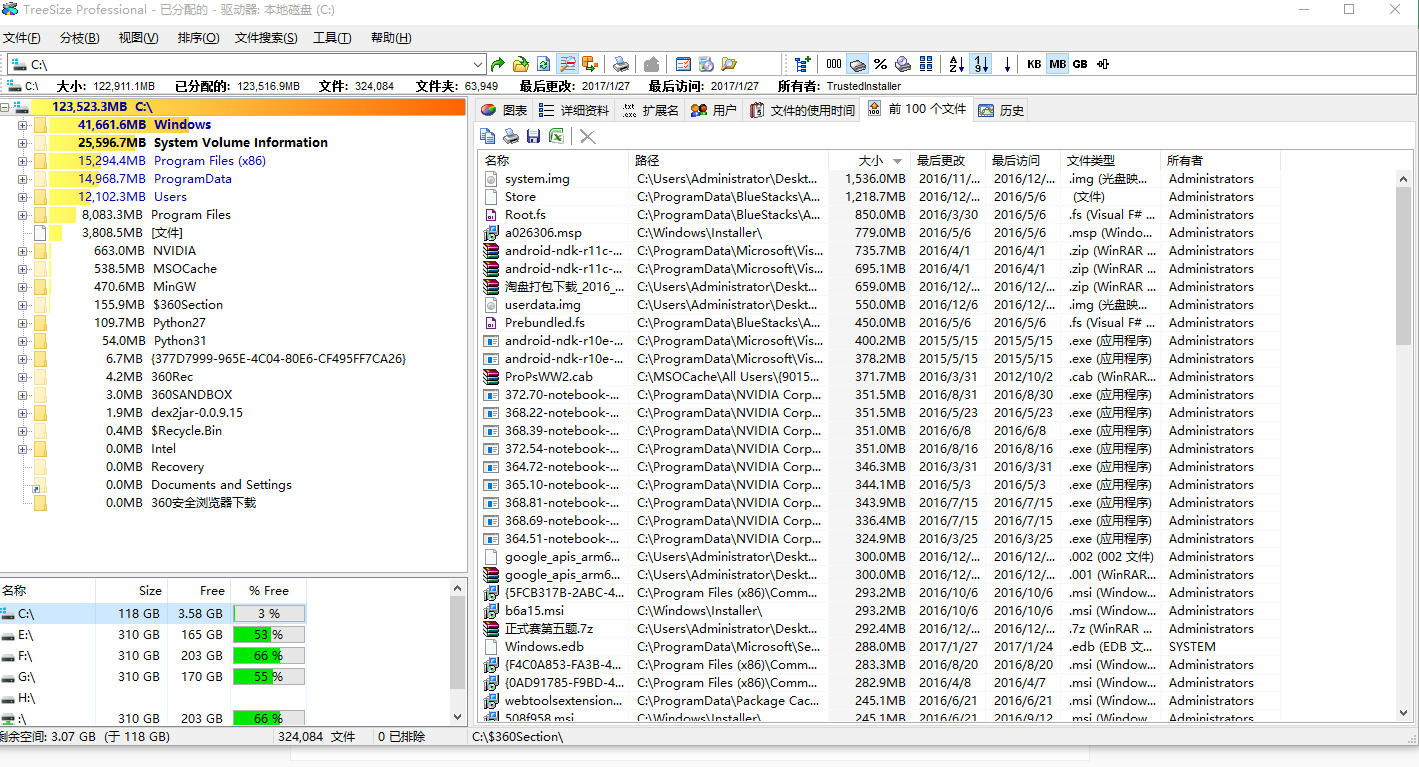Switch to the 文件的使用时间 tab
Viewport: 1419px width, 767px height.
(x=802, y=110)
